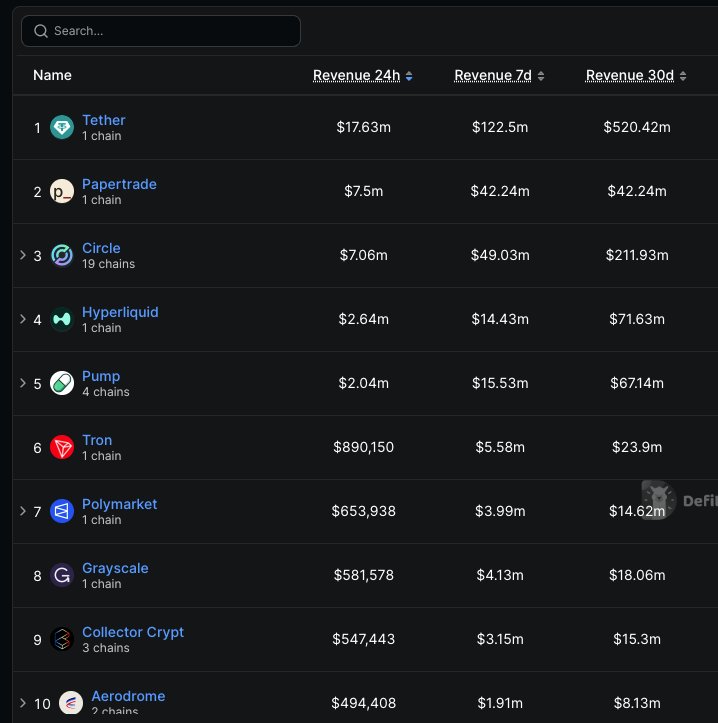Focus the Search input field

161,31
